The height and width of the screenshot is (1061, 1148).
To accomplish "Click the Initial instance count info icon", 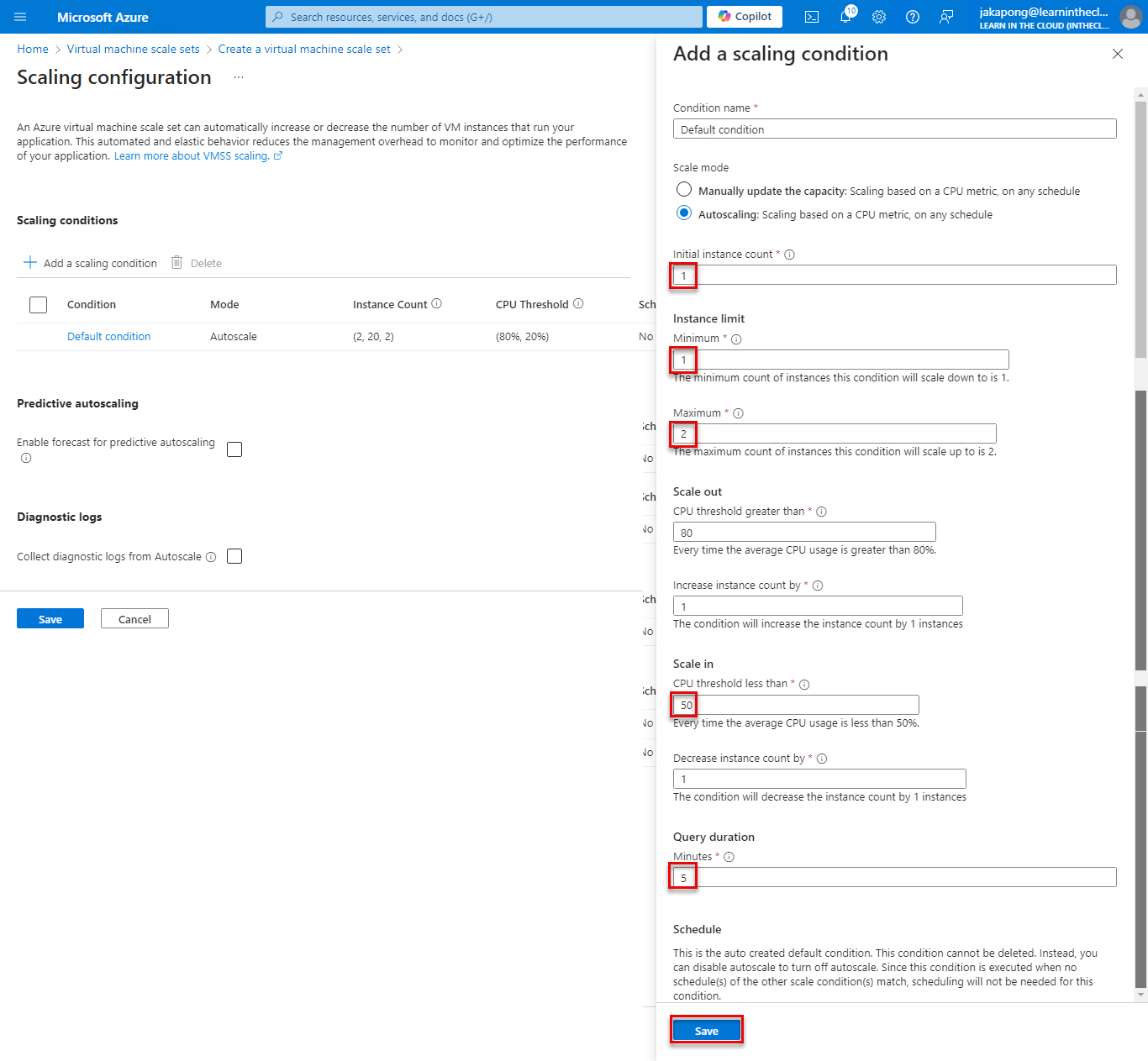I will pos(789,255).
